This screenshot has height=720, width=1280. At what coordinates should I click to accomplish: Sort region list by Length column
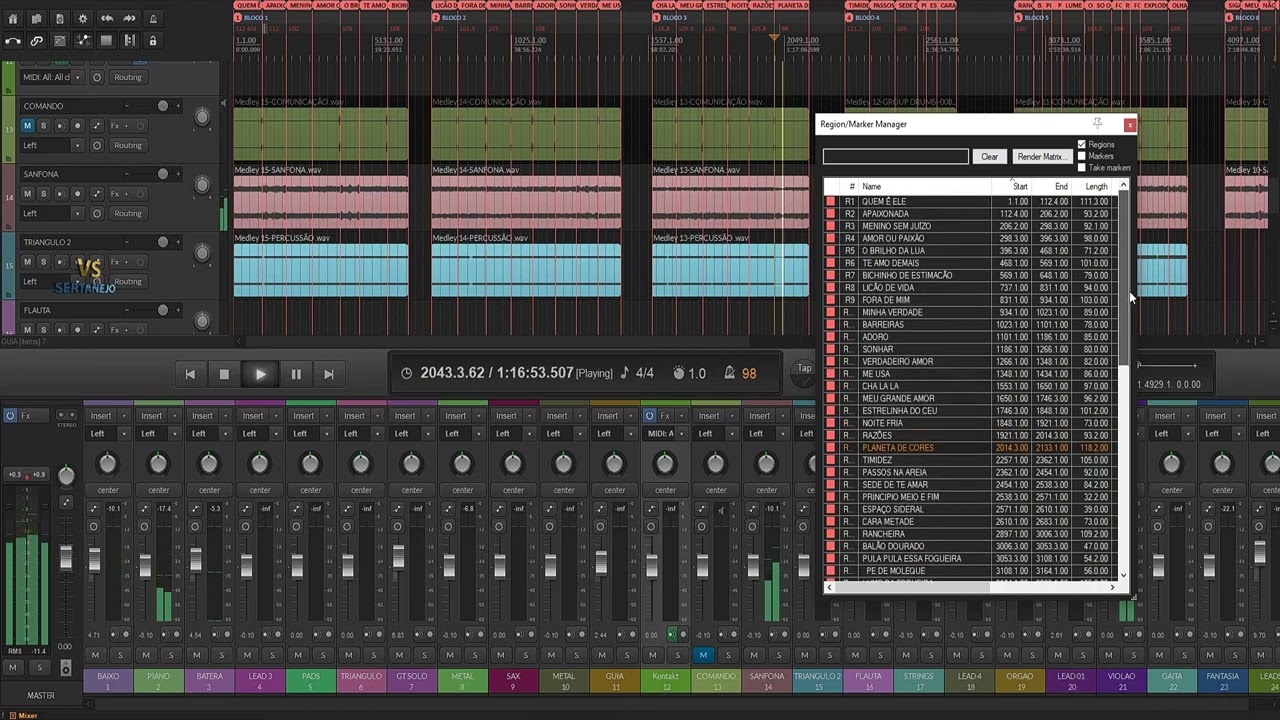(1093, 187)
